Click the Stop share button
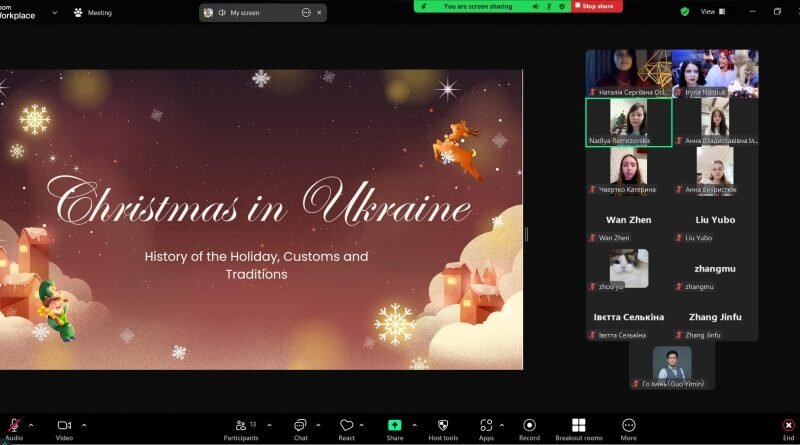800x445 pixels. pos(596,6)
